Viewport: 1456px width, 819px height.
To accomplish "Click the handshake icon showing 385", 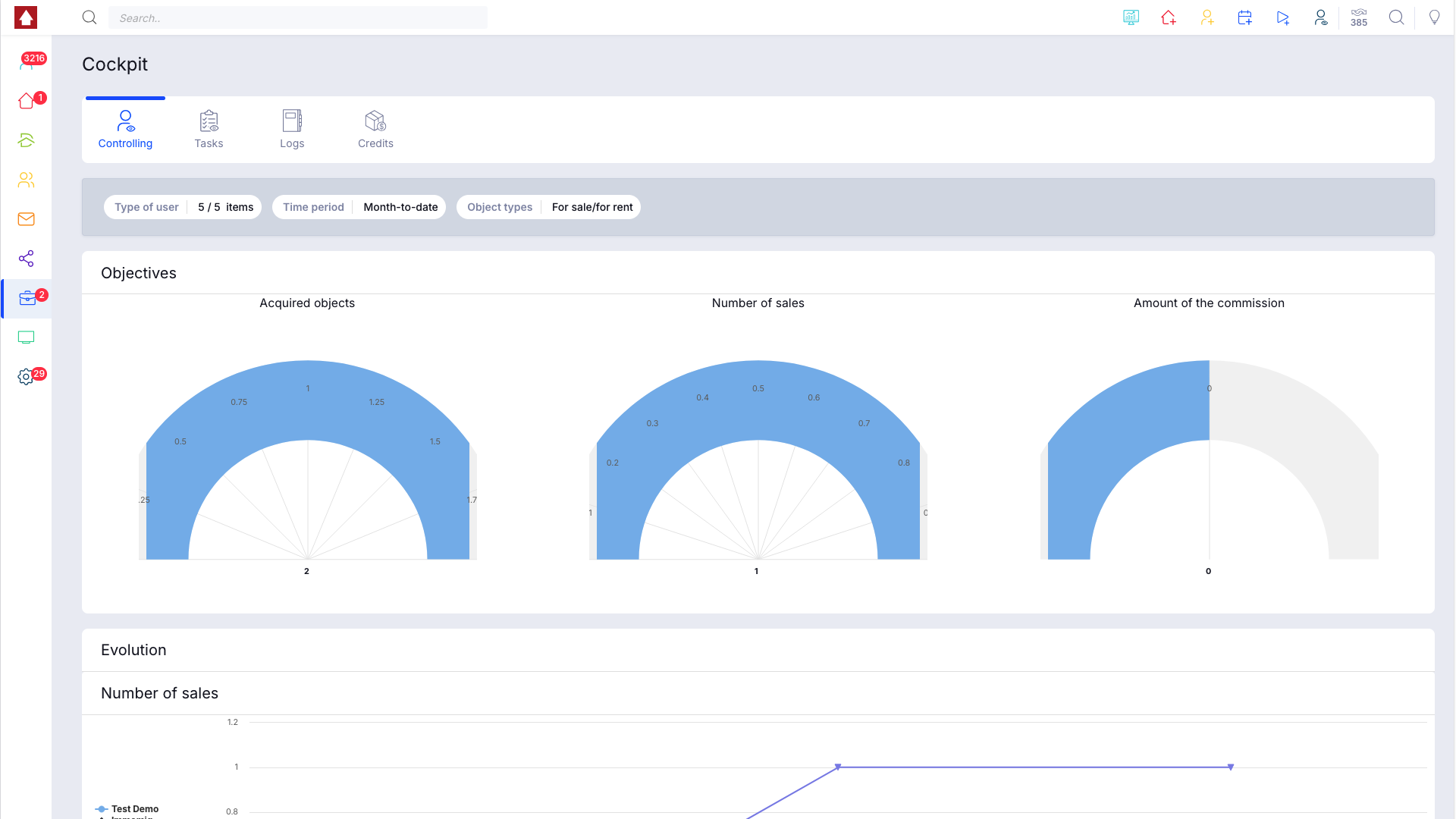I will click(x=1359, y=17).
